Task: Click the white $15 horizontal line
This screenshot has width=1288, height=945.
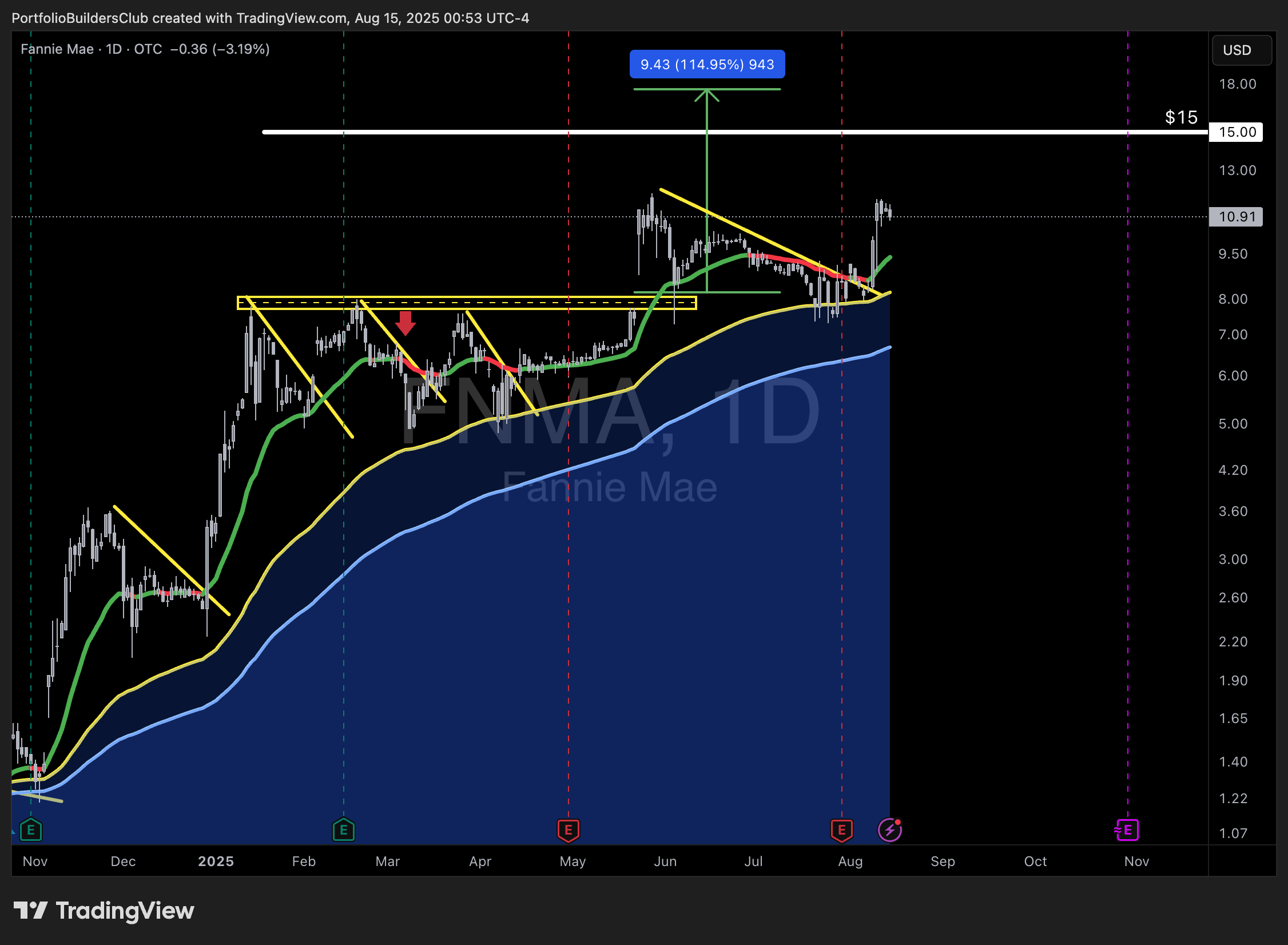Action: tap(735, 132)
